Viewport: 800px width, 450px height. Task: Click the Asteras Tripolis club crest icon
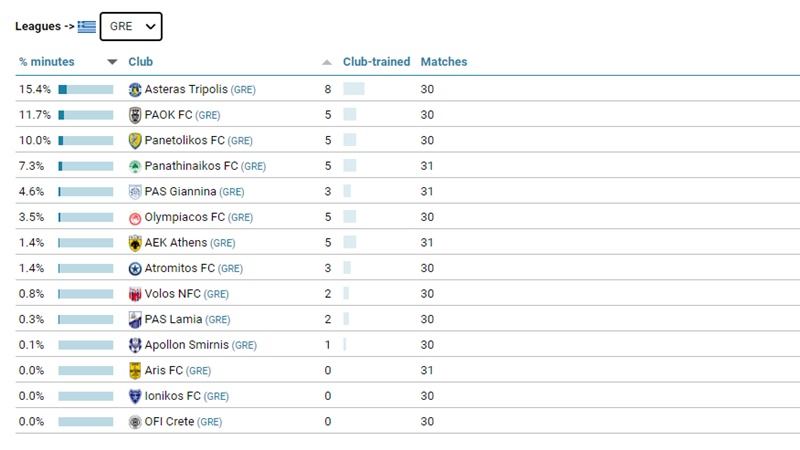135,89
